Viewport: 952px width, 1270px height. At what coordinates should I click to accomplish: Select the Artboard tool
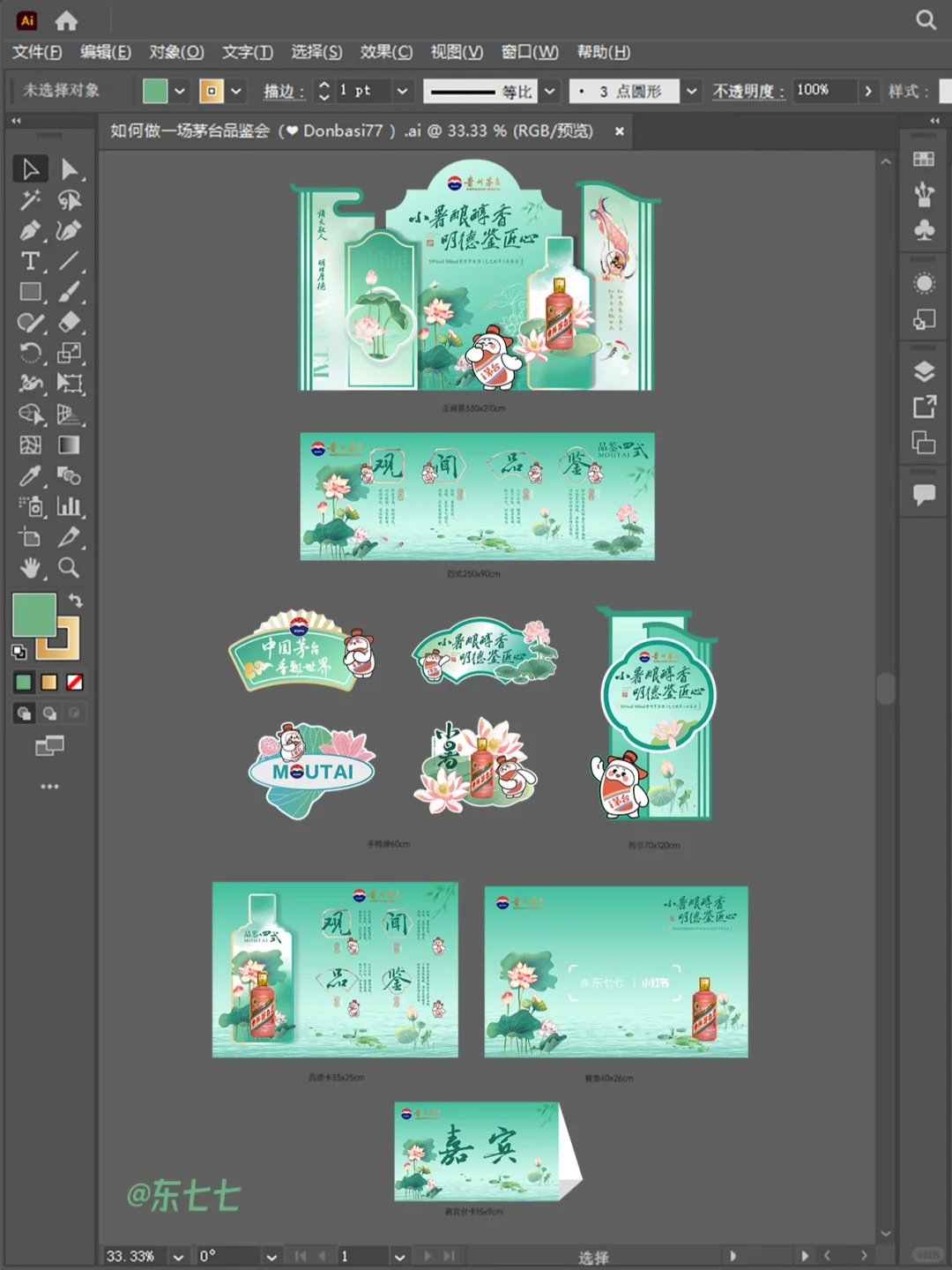click(x=30, y=537)
